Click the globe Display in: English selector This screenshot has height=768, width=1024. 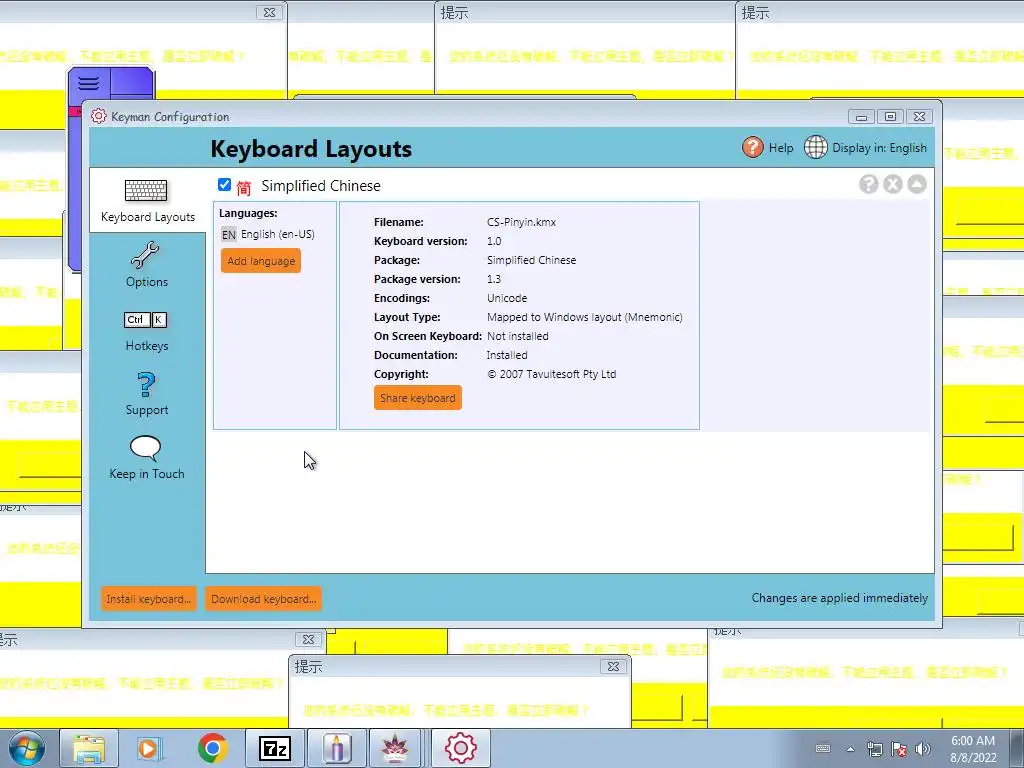pyautogui.click(x=865, y=148)
